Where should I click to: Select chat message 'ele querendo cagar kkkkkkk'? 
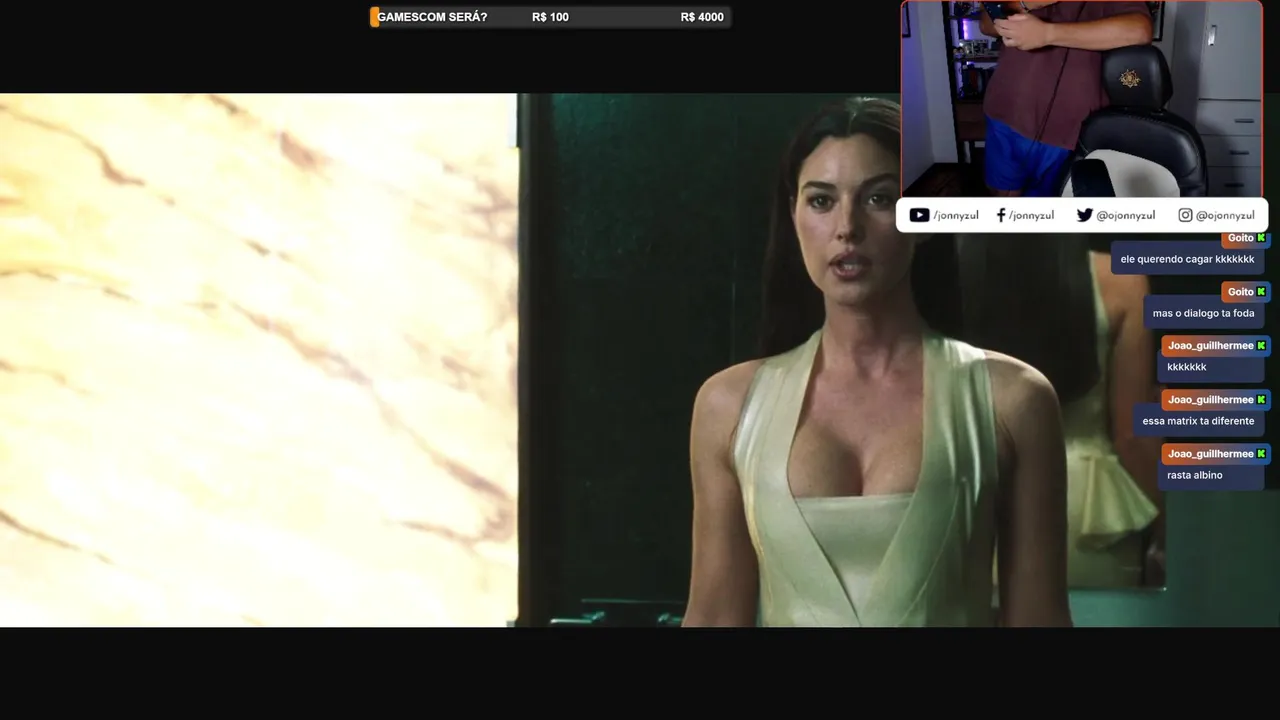tap(1187, 259)
